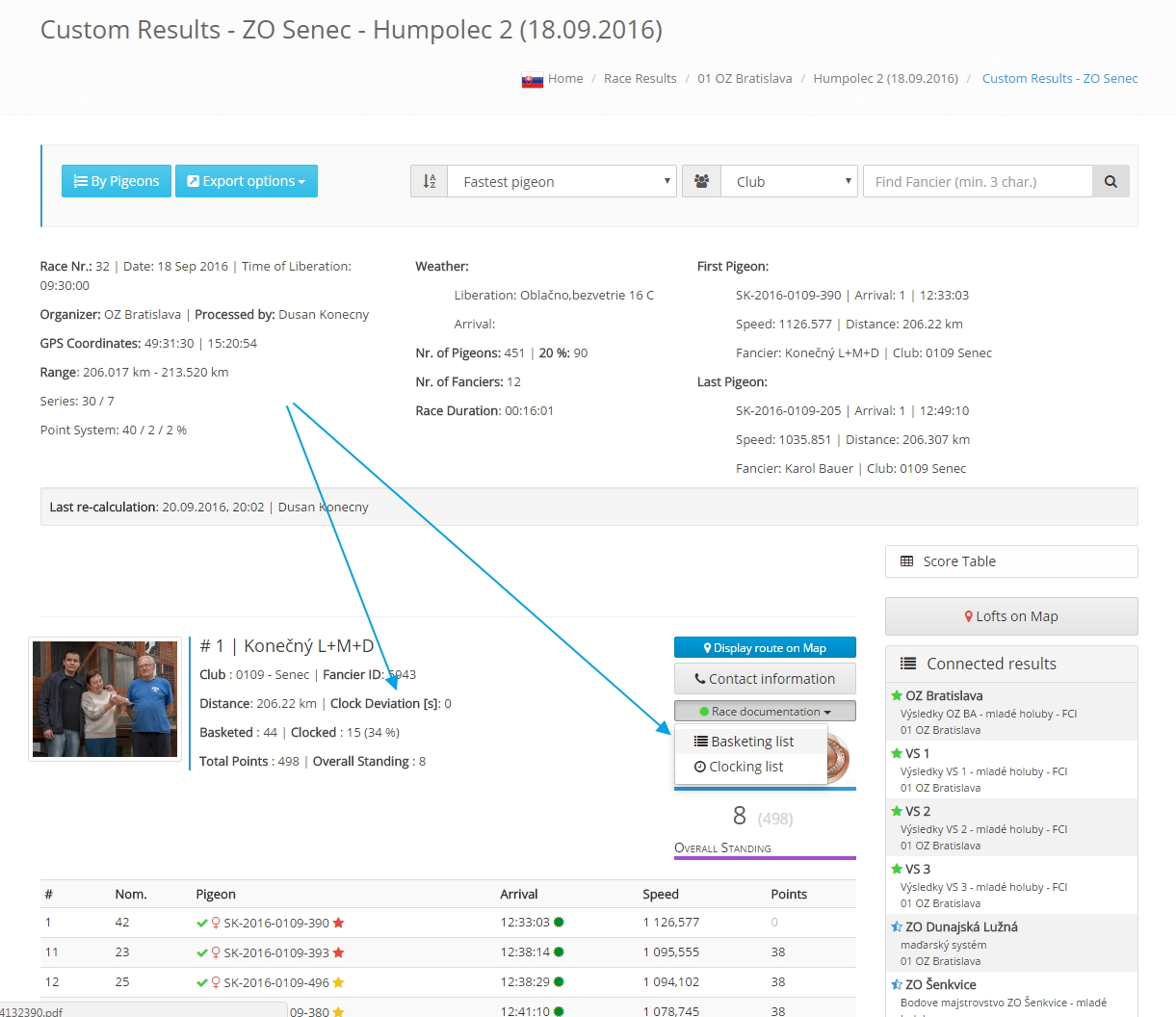Click yellow star beside pigeon SK-2016-0109-496
This screenshot has width=1176, height=1017.
click(339, 982)
